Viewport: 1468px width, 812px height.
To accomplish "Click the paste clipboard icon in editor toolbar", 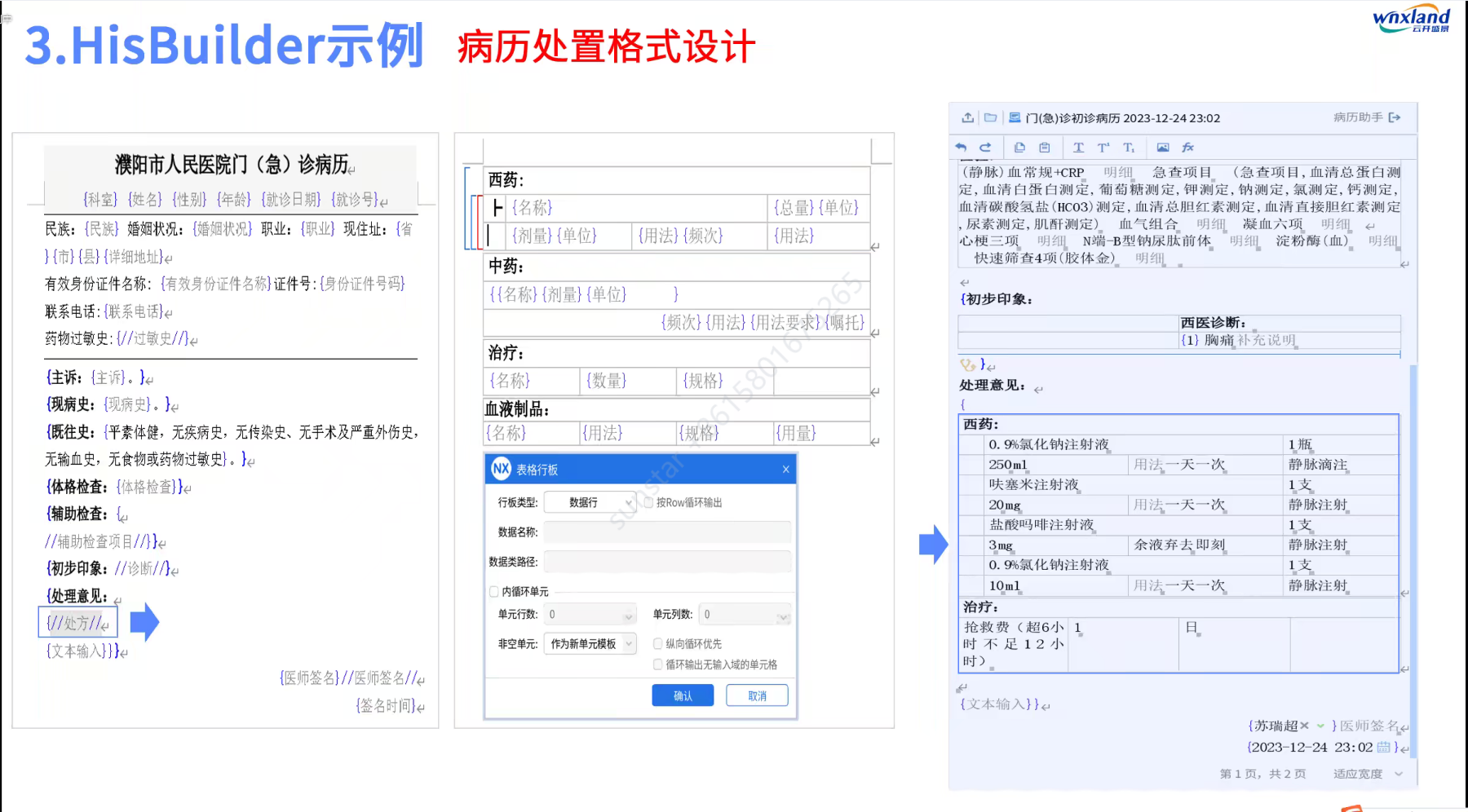I will pos(1045,148).
